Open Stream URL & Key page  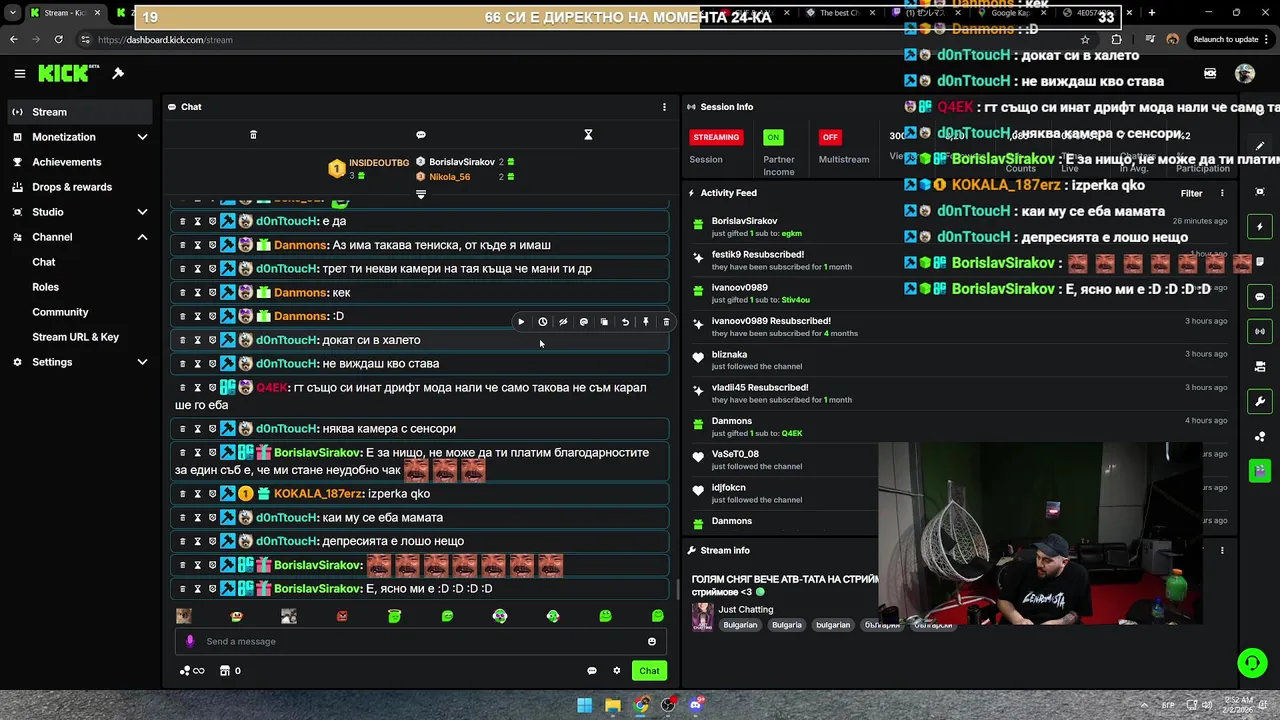75,337
